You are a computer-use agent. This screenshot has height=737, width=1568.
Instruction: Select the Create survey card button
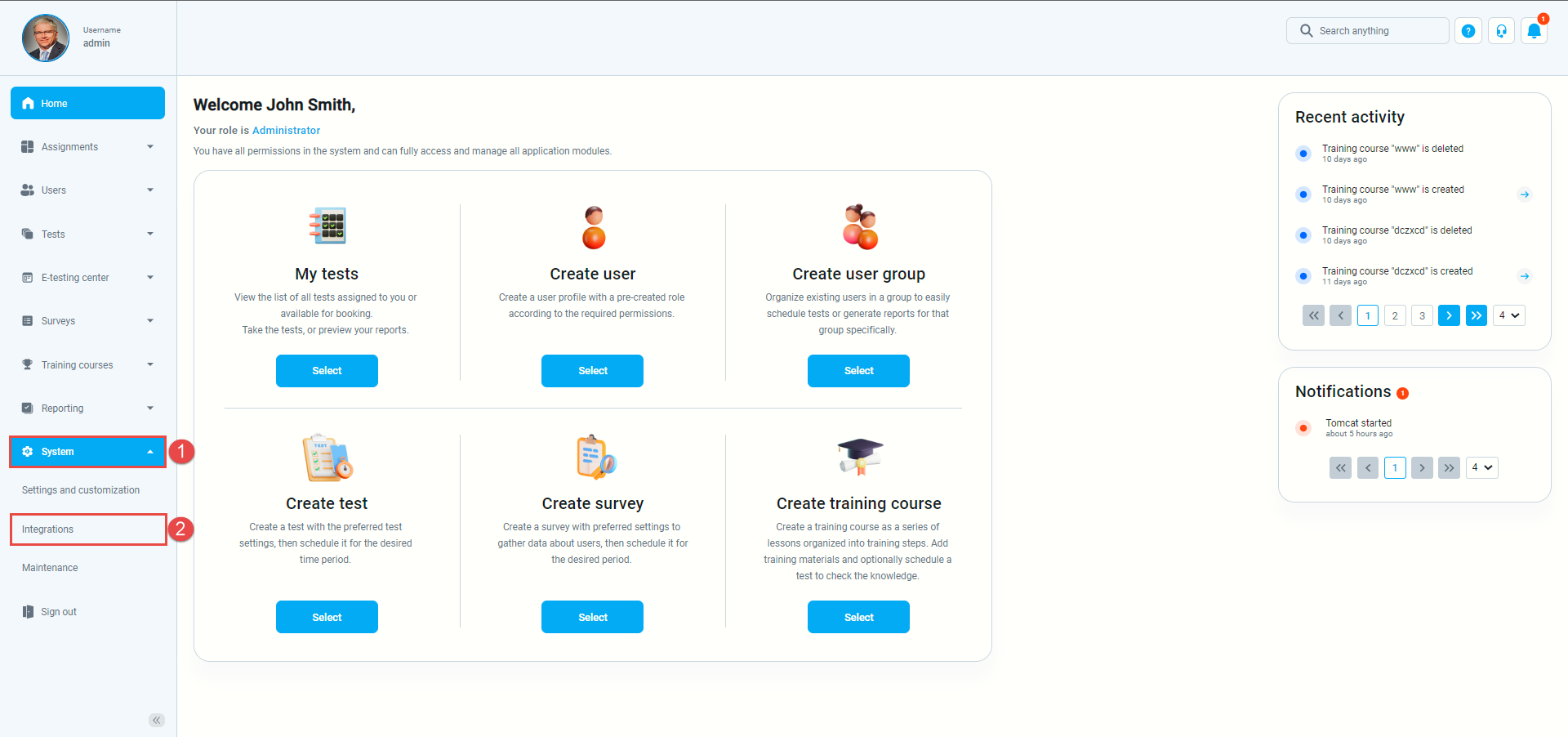point(592,617)
